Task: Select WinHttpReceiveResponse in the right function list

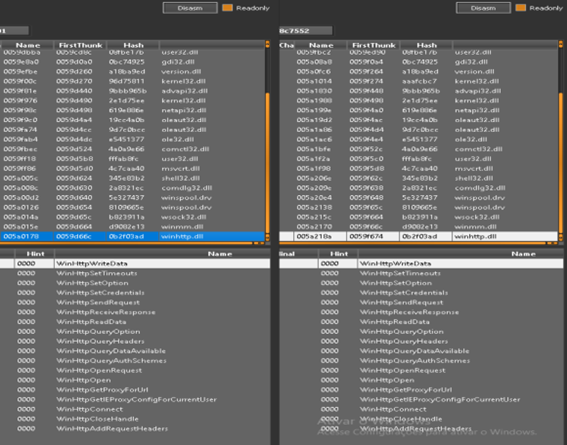Action: [x=421, y=312]
